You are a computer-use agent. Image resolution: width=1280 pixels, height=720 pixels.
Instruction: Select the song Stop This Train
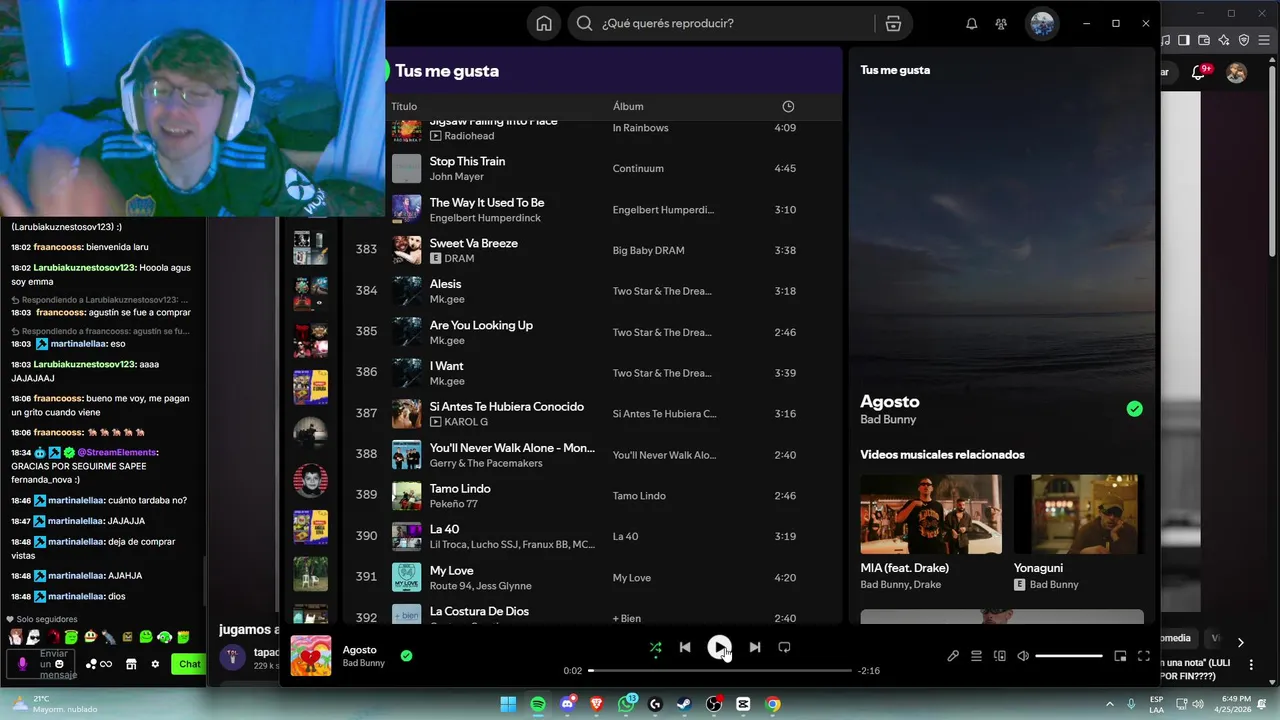click(x=467, y=161)
